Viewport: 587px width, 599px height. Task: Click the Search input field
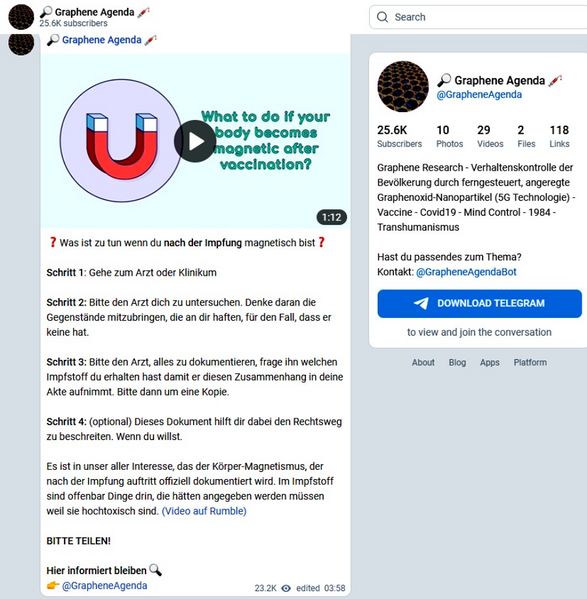(x=478, y=17)
